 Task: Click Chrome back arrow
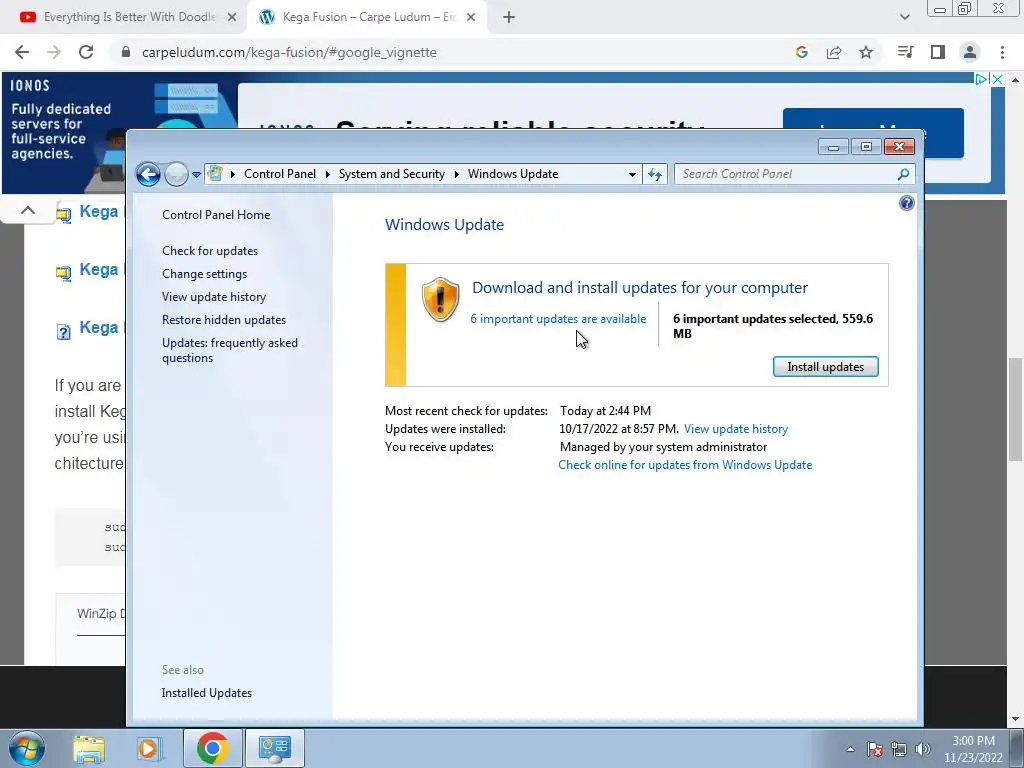[x=22, y=52]
